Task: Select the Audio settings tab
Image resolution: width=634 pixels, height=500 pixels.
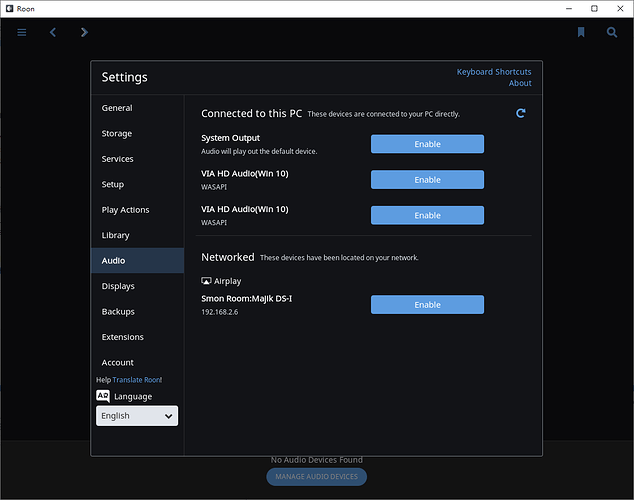Action: [x=137, y=261]
